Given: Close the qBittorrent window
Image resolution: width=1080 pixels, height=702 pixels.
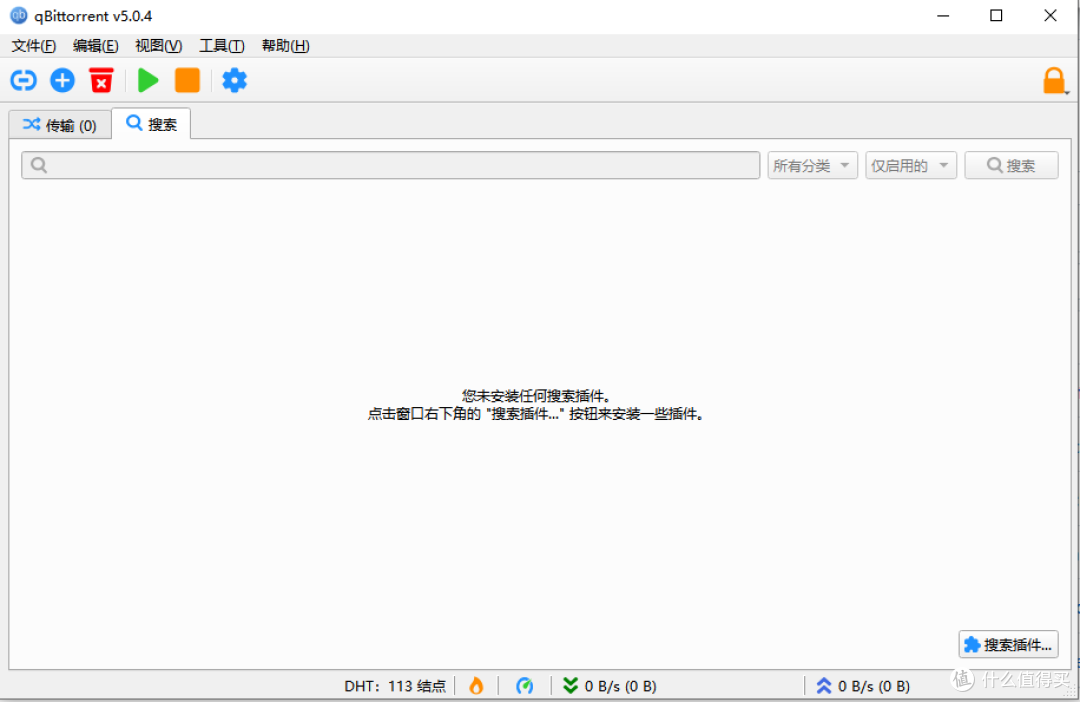Looking at the screenshot, I should point(1050,15).
